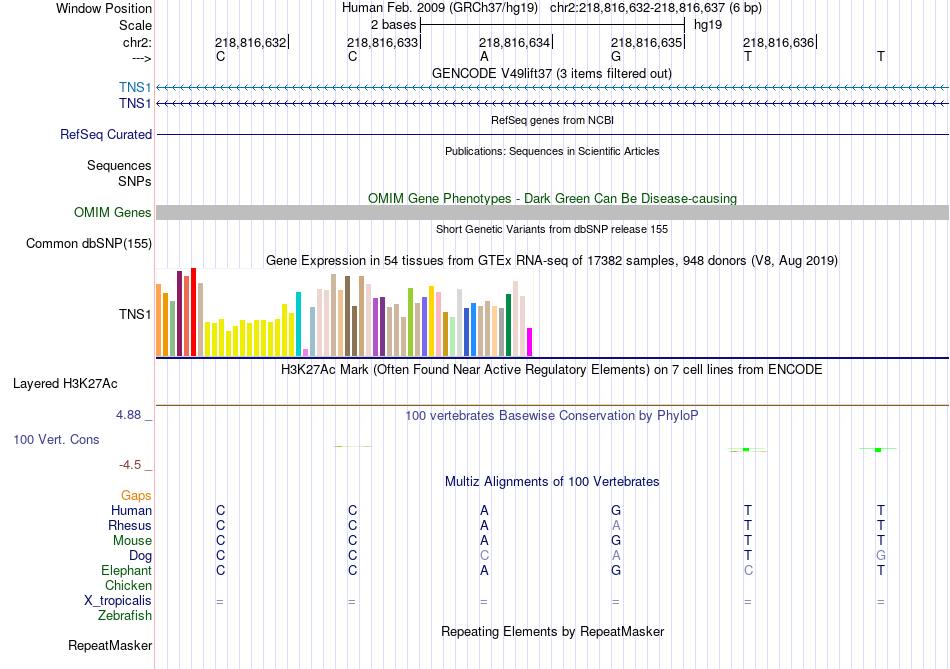Click the Common dbSNP(155) track label
Viewport: 950px width, 669px height.
tap(88, 244)
